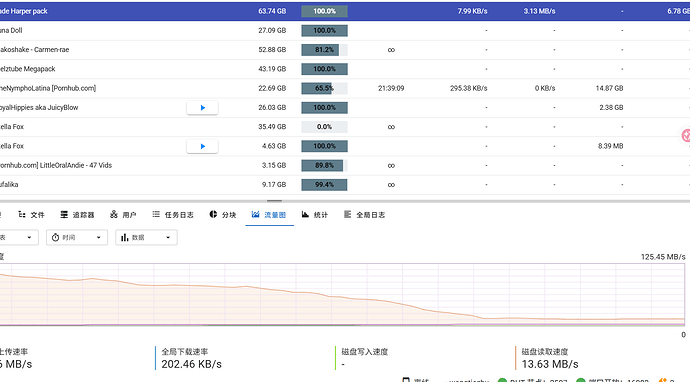The height and width of the screenshot is (382, 690).
Task: Click the 125.45 MB/s chart maximum label
Action: [663, 257]
